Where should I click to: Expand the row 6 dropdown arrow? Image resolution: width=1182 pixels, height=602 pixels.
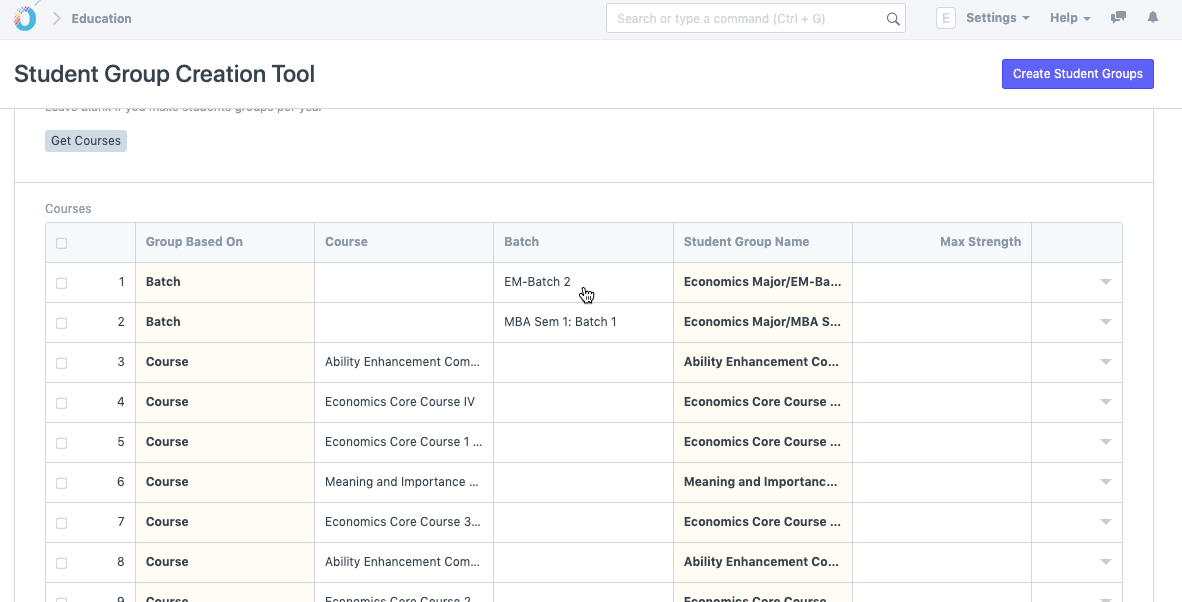1105,482
